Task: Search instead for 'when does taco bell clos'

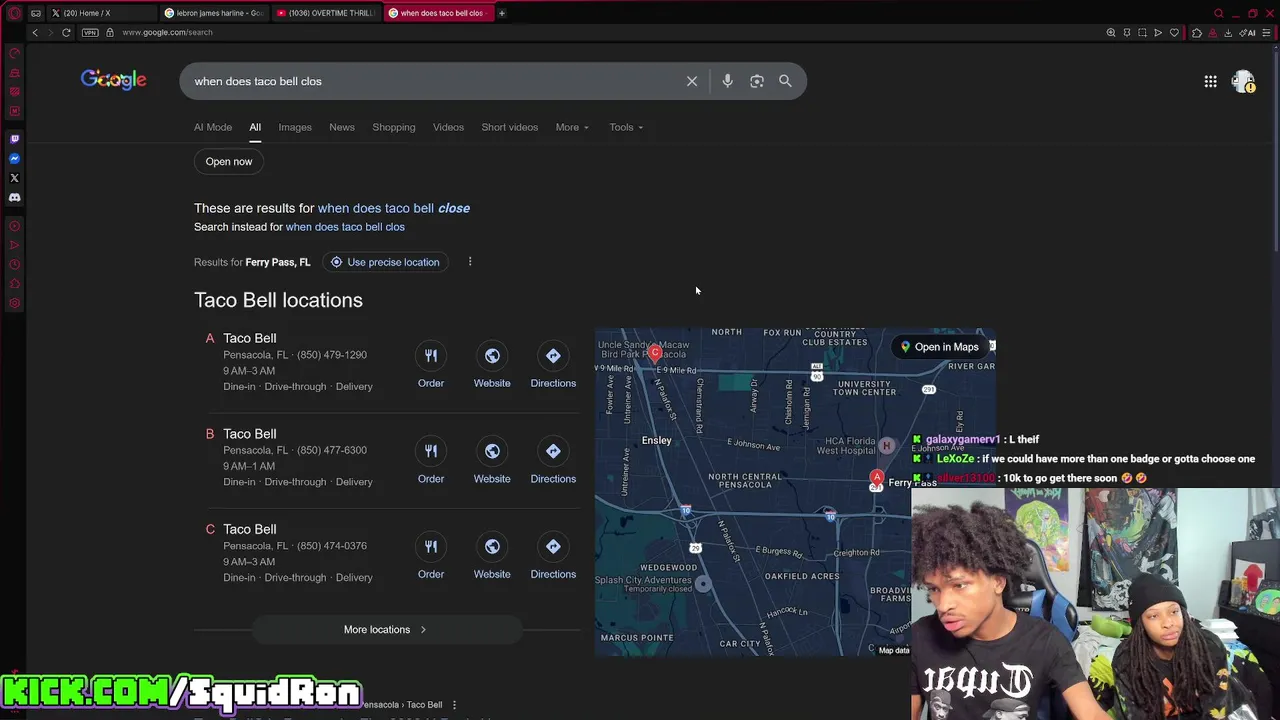Action: pos(345,227)
